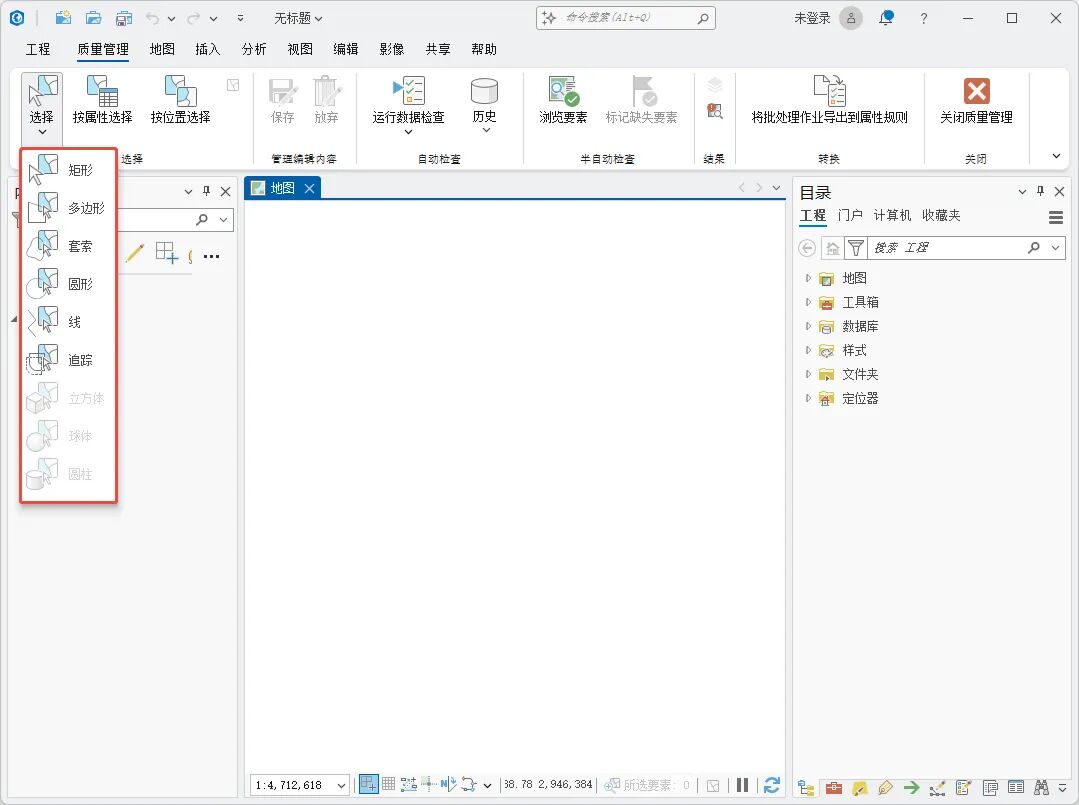
Task: Open catalog hamburger menu
Action: point(1056,217)
